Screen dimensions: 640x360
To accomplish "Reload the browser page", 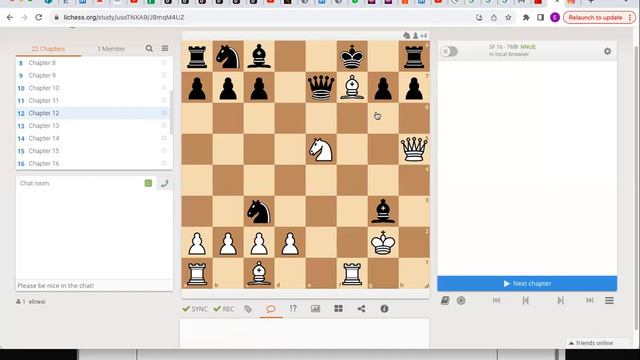I will tap(39, 18).
